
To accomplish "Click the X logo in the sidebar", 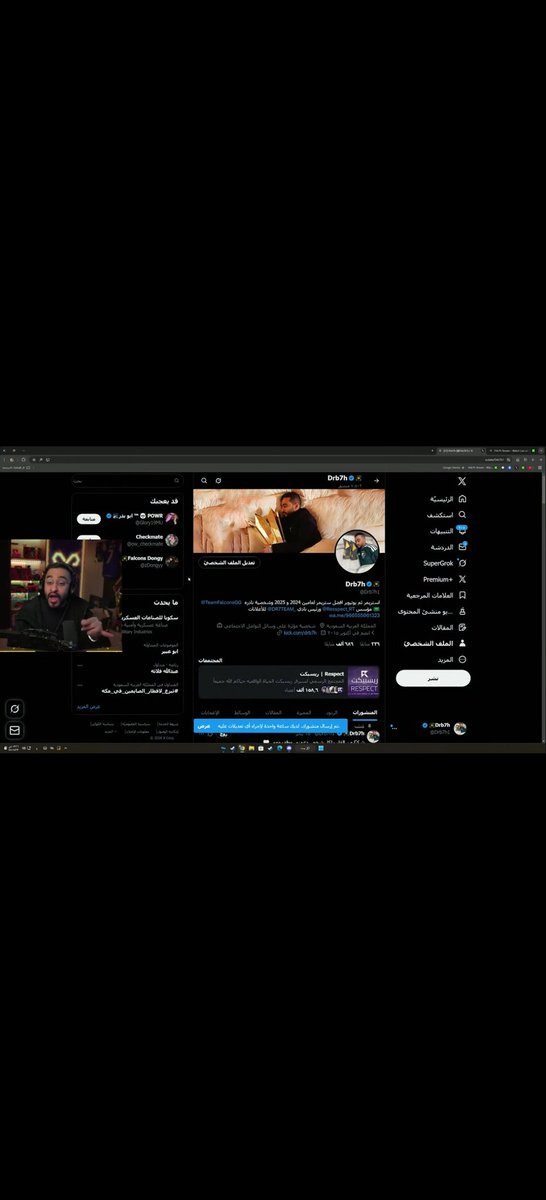I will click(x=462, y=482).
